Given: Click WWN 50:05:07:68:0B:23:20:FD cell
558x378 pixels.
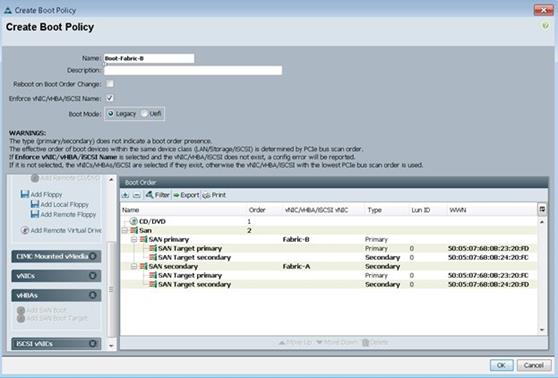Looking at the screenshot, I should point(488,248).
